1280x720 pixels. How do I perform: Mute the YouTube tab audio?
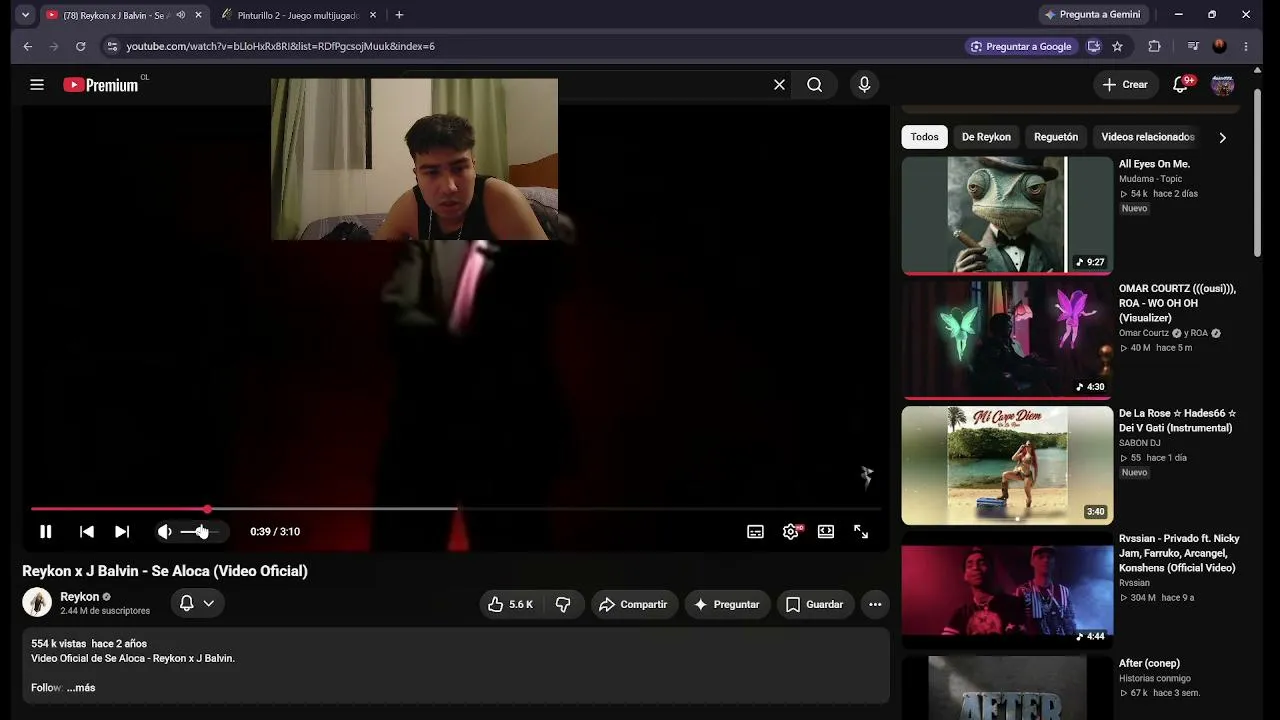pyautogui.click(x=181, y=15)
